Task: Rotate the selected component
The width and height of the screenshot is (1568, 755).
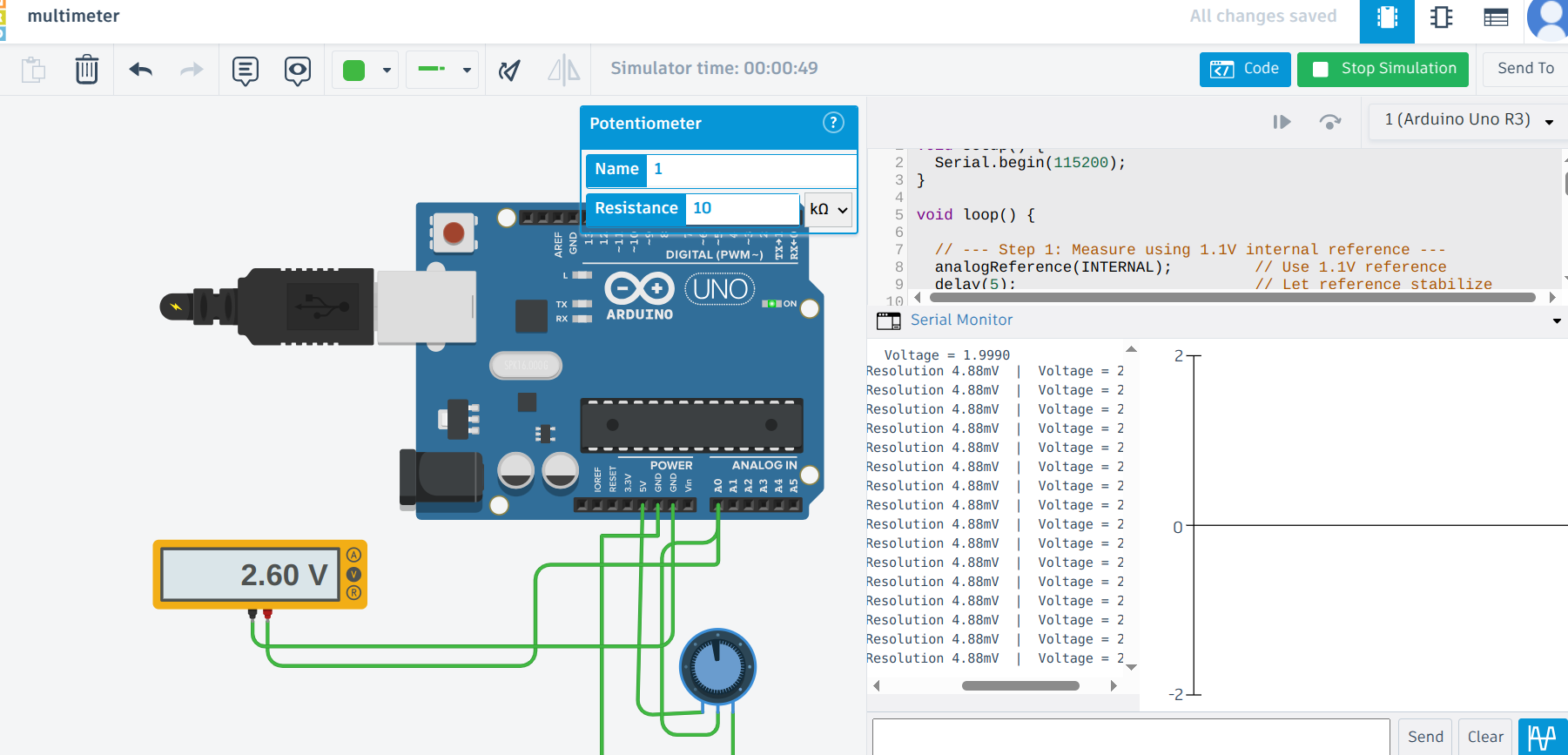Action: (509, 70)
